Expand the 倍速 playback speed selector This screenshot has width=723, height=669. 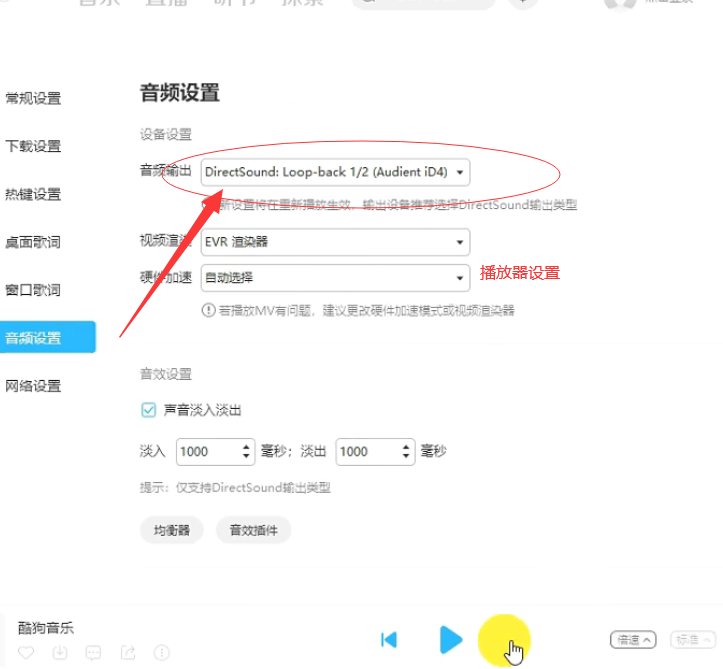click(x=633, y=640)
